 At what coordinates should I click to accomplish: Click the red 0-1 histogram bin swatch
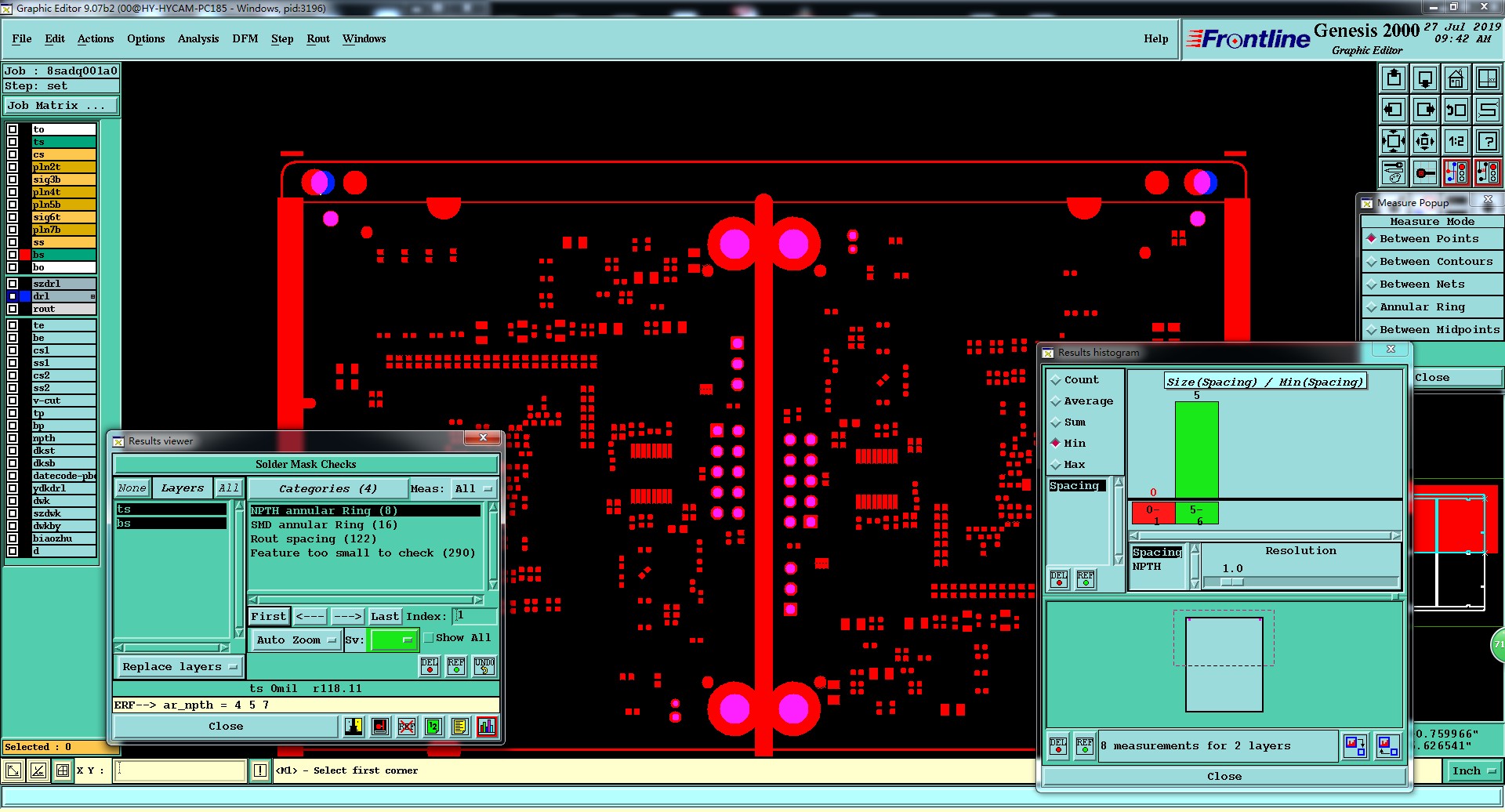pyautogui.click(x=1153, y=513)
